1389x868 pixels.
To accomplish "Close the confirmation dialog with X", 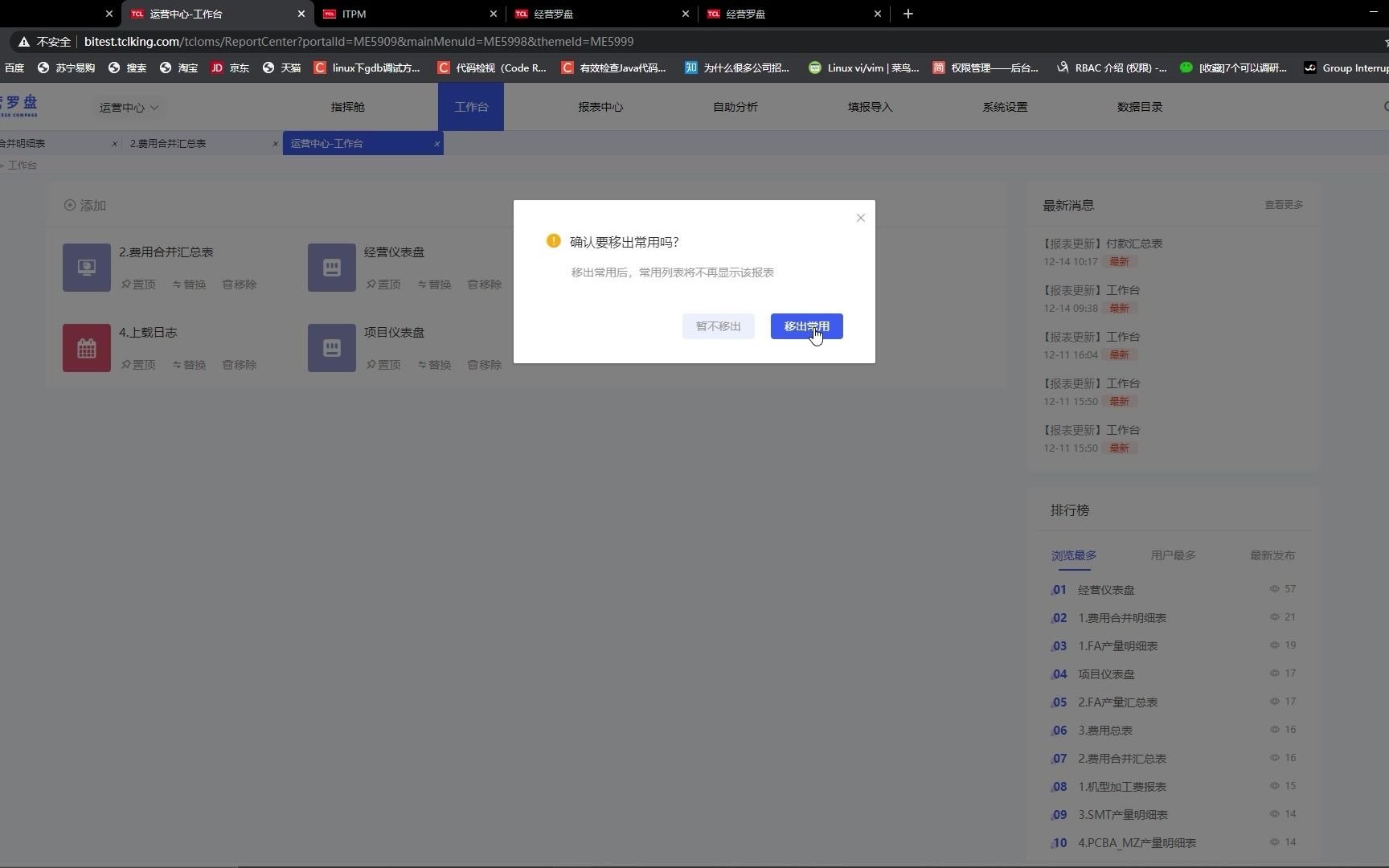I will [860, 218].
